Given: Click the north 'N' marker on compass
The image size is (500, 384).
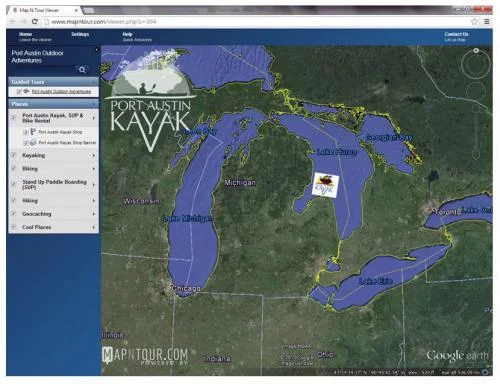Looking at the screenshot, I should tap(476, 51).
